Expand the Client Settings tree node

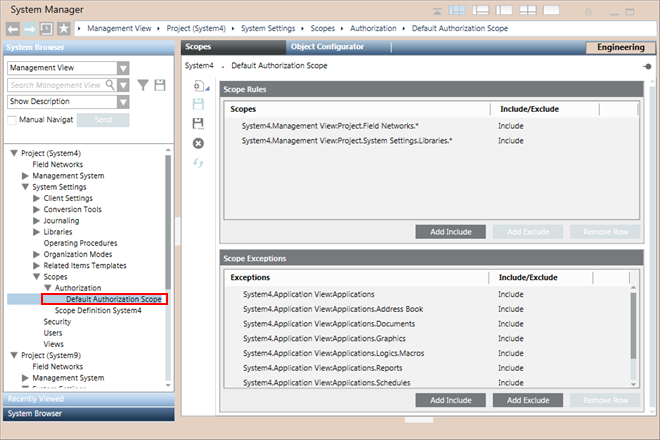coord(38,198)
